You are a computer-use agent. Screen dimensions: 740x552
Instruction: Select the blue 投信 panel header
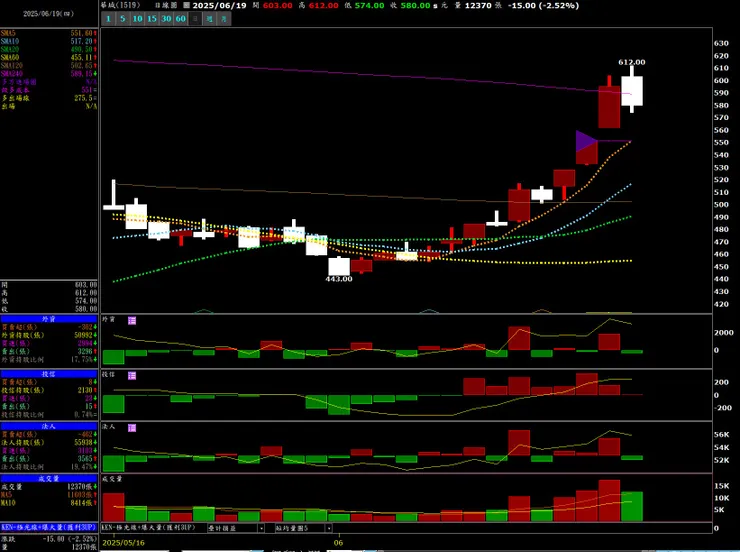[49, 374]
